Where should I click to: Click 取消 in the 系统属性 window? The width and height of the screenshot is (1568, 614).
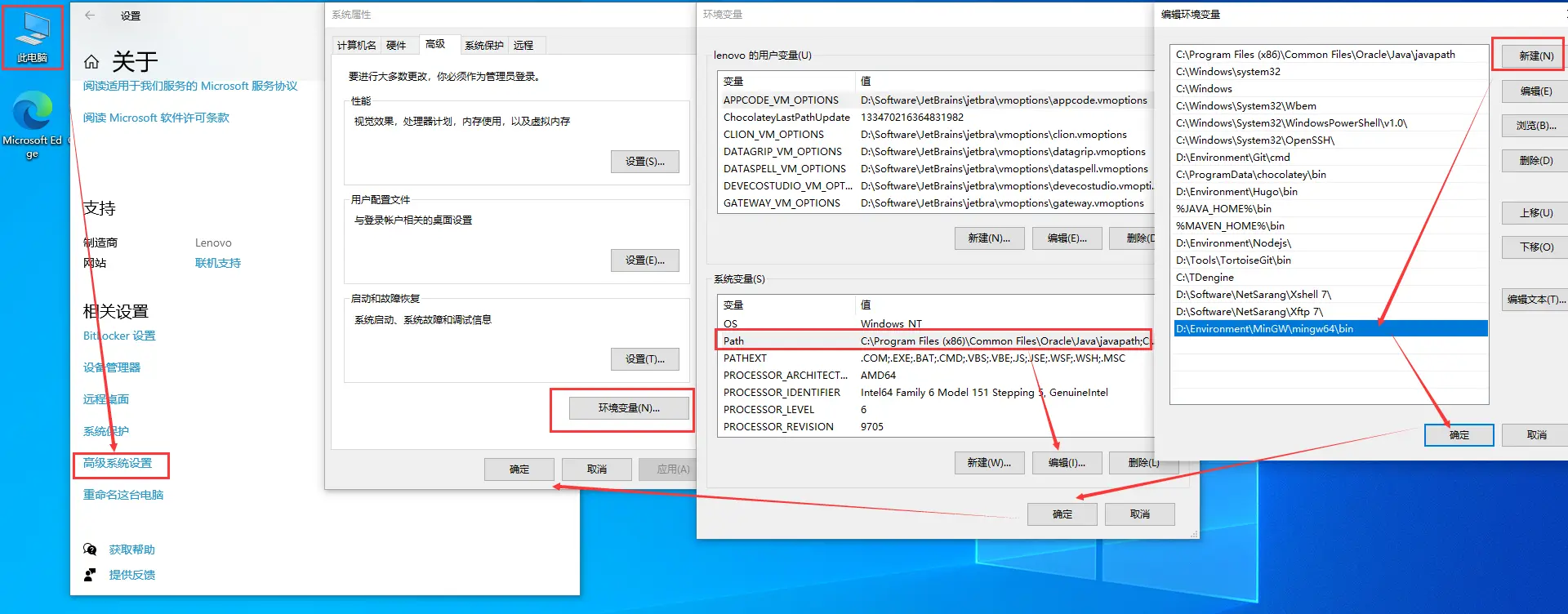tap(597, 469)
